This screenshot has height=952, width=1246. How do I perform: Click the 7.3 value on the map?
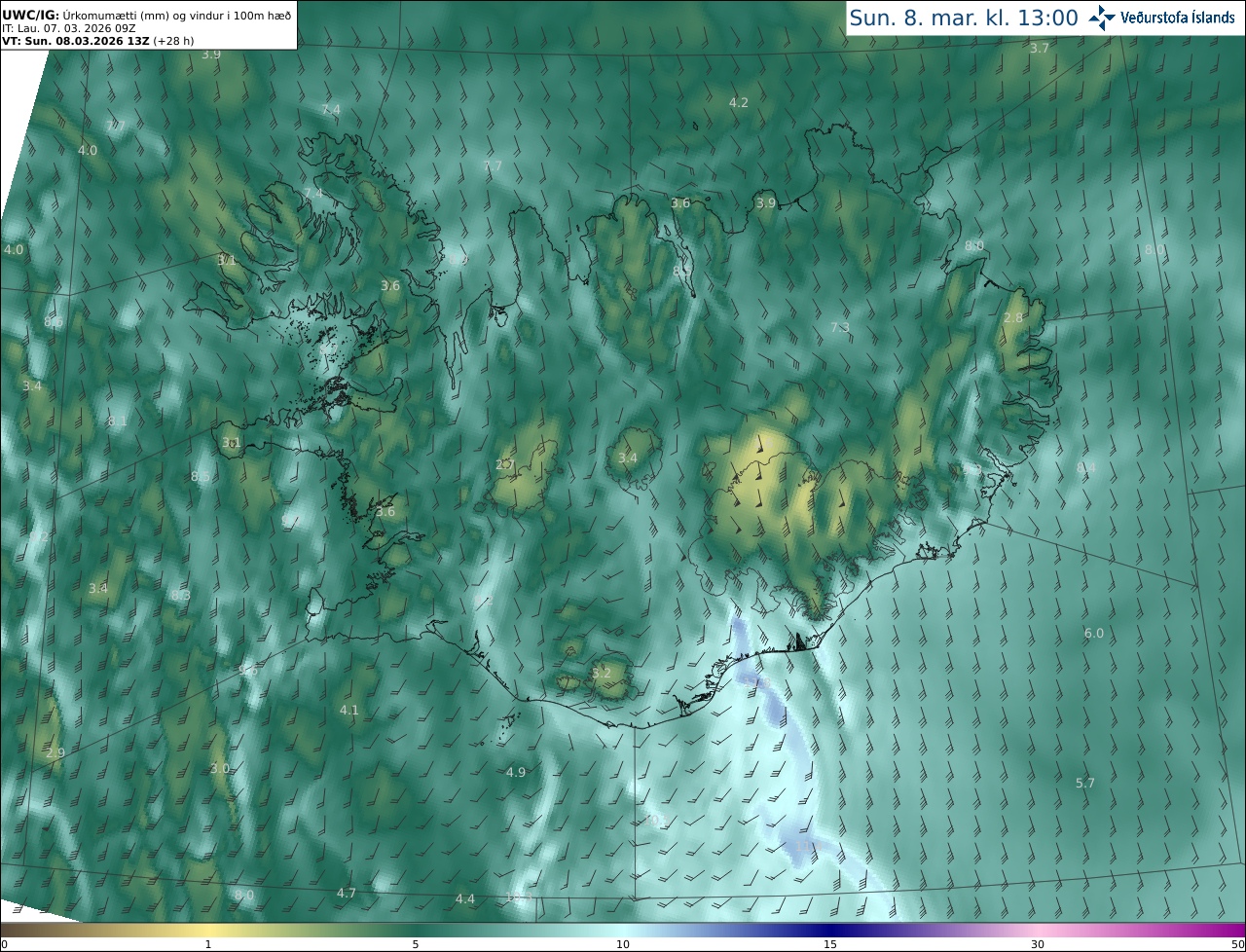pos(840,328)
